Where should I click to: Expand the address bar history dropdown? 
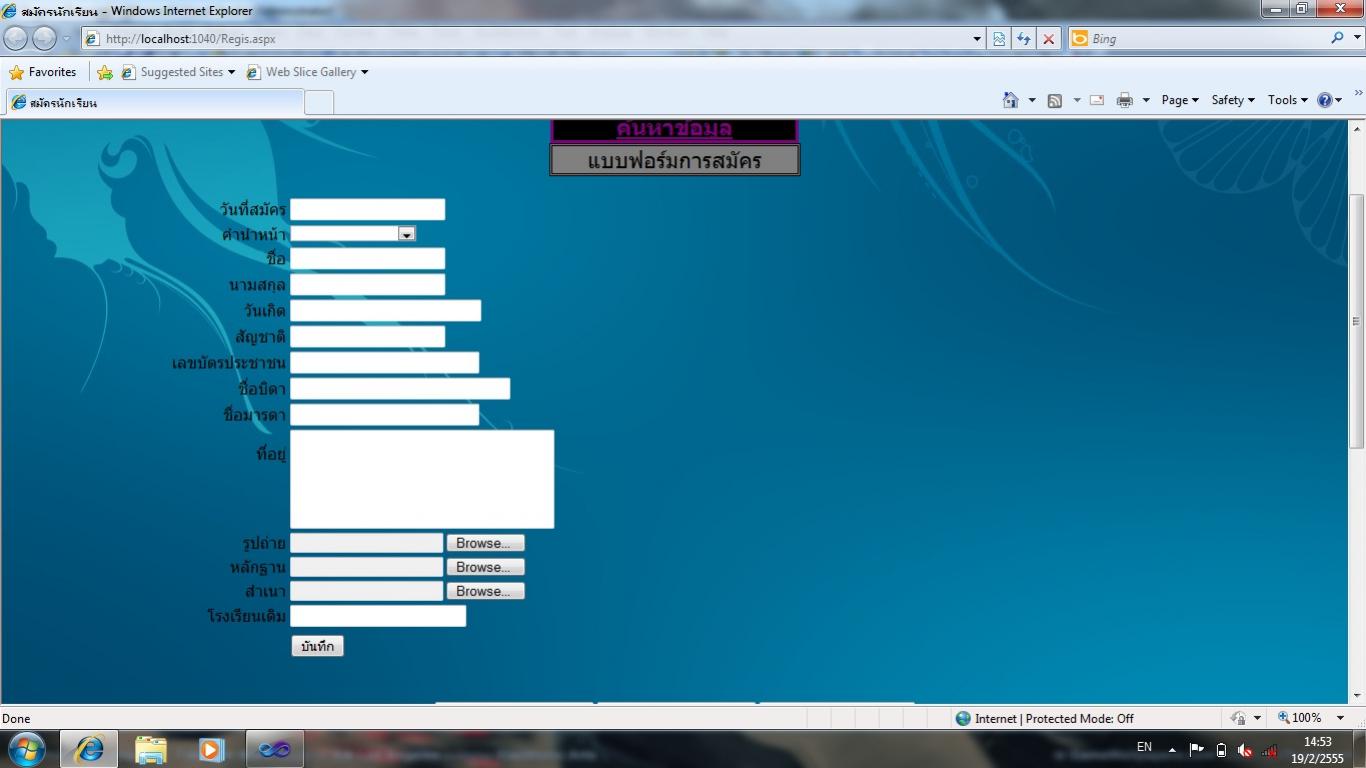[977, 39]
